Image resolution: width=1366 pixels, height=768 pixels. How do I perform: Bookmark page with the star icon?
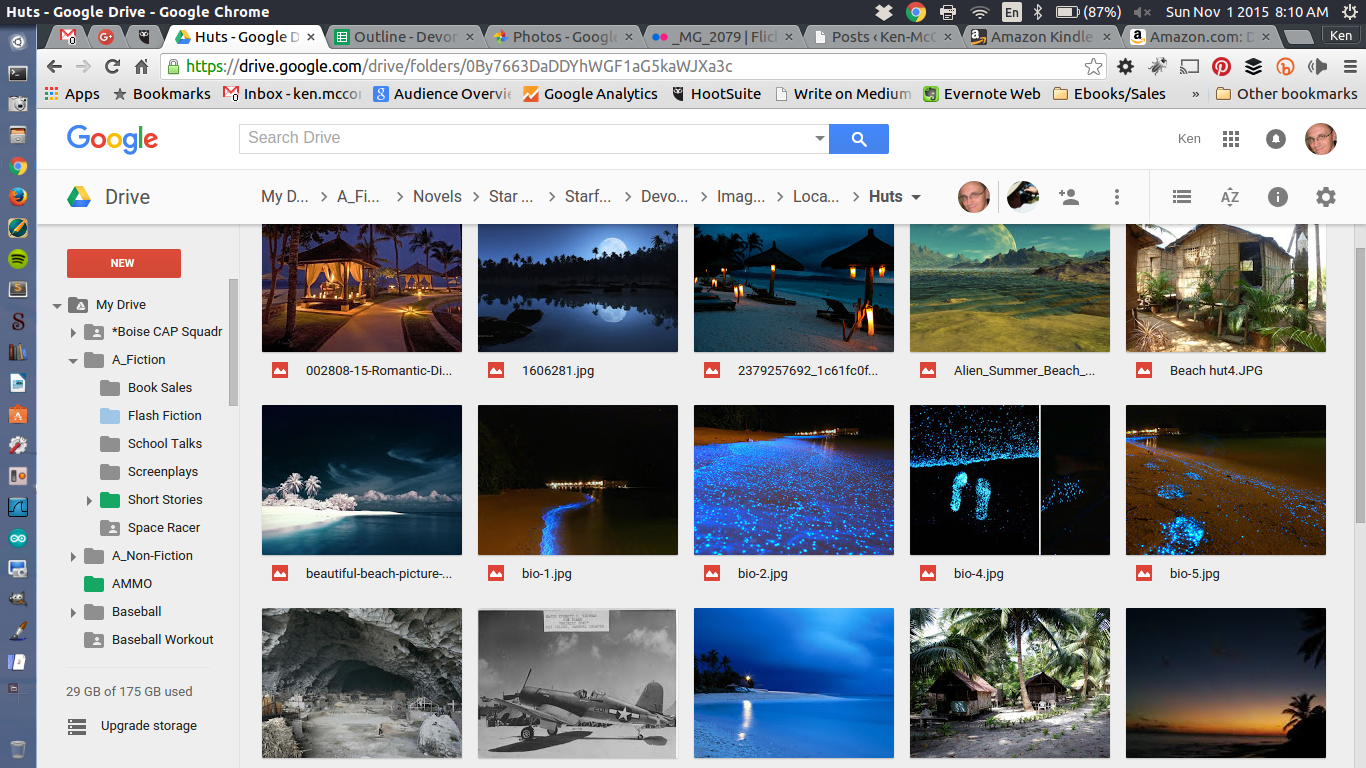[x=1093, y=67]
